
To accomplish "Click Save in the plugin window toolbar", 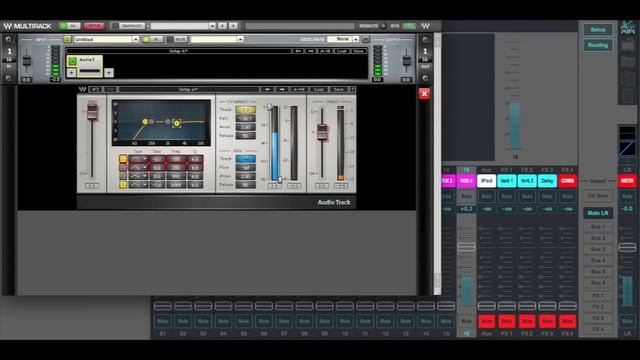I will coord(338,89).
